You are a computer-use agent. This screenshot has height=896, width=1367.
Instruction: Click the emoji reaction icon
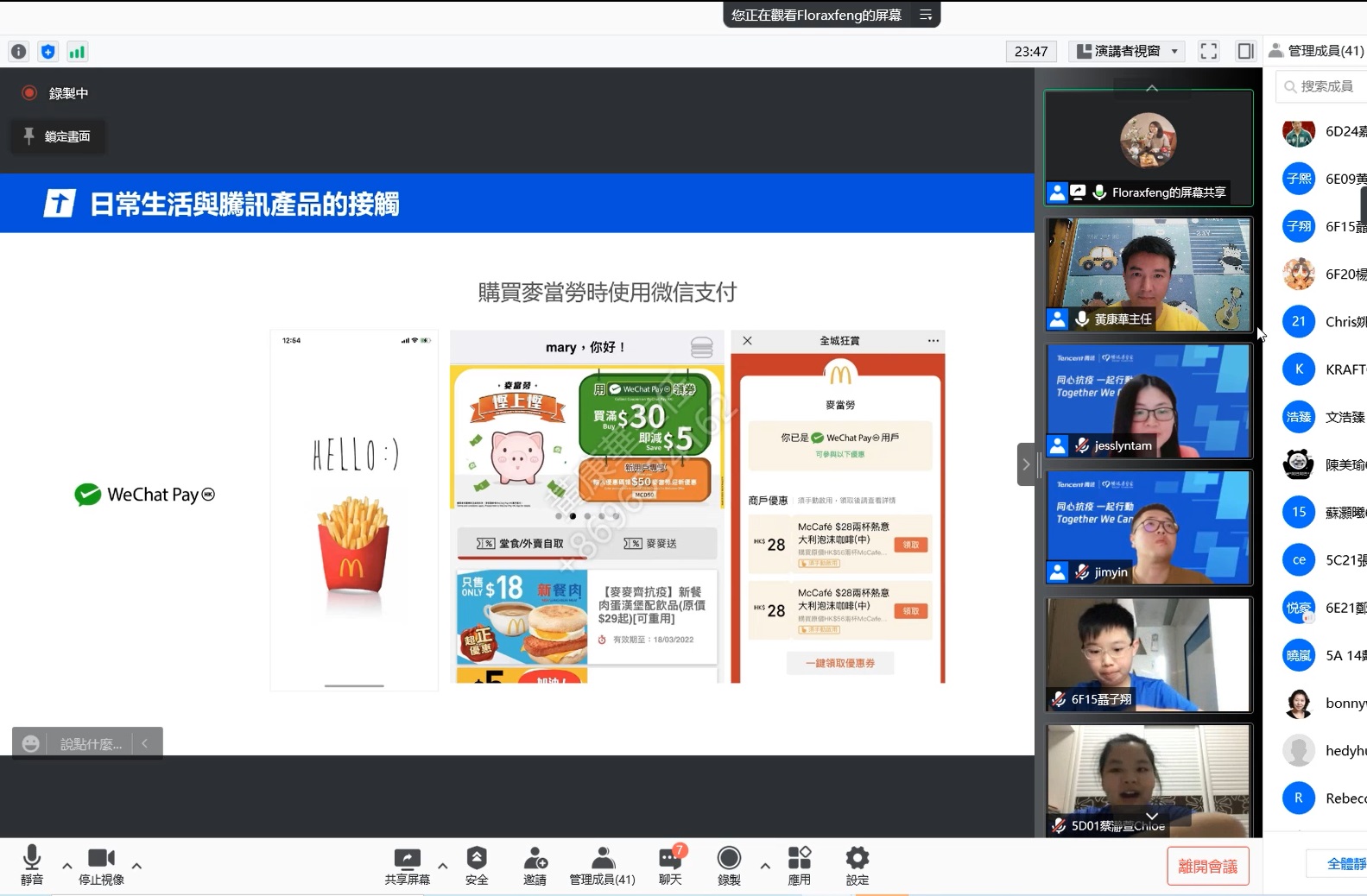click(x=31, y=743)
